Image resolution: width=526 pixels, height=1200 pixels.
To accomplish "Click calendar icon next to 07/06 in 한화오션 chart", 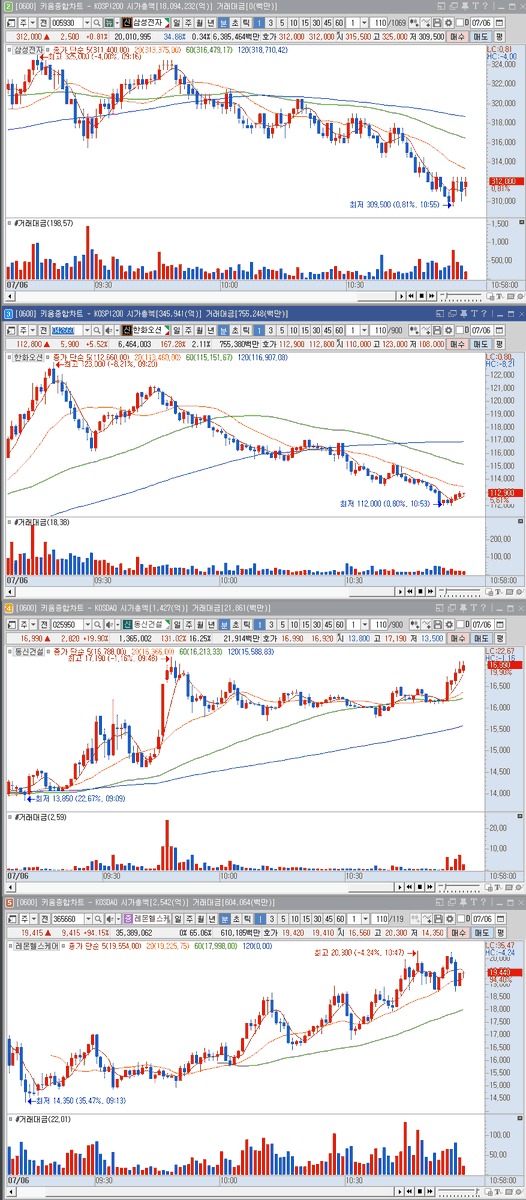I will tap(500, 329).
